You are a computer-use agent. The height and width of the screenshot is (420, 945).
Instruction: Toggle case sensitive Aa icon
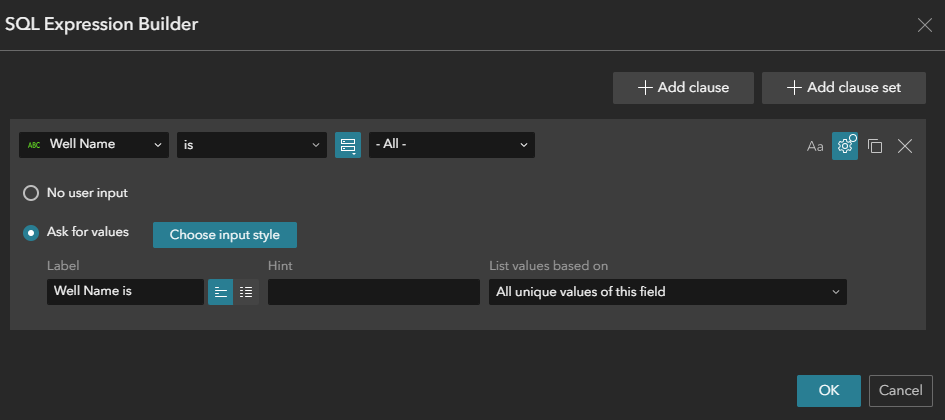click(815, 146)
